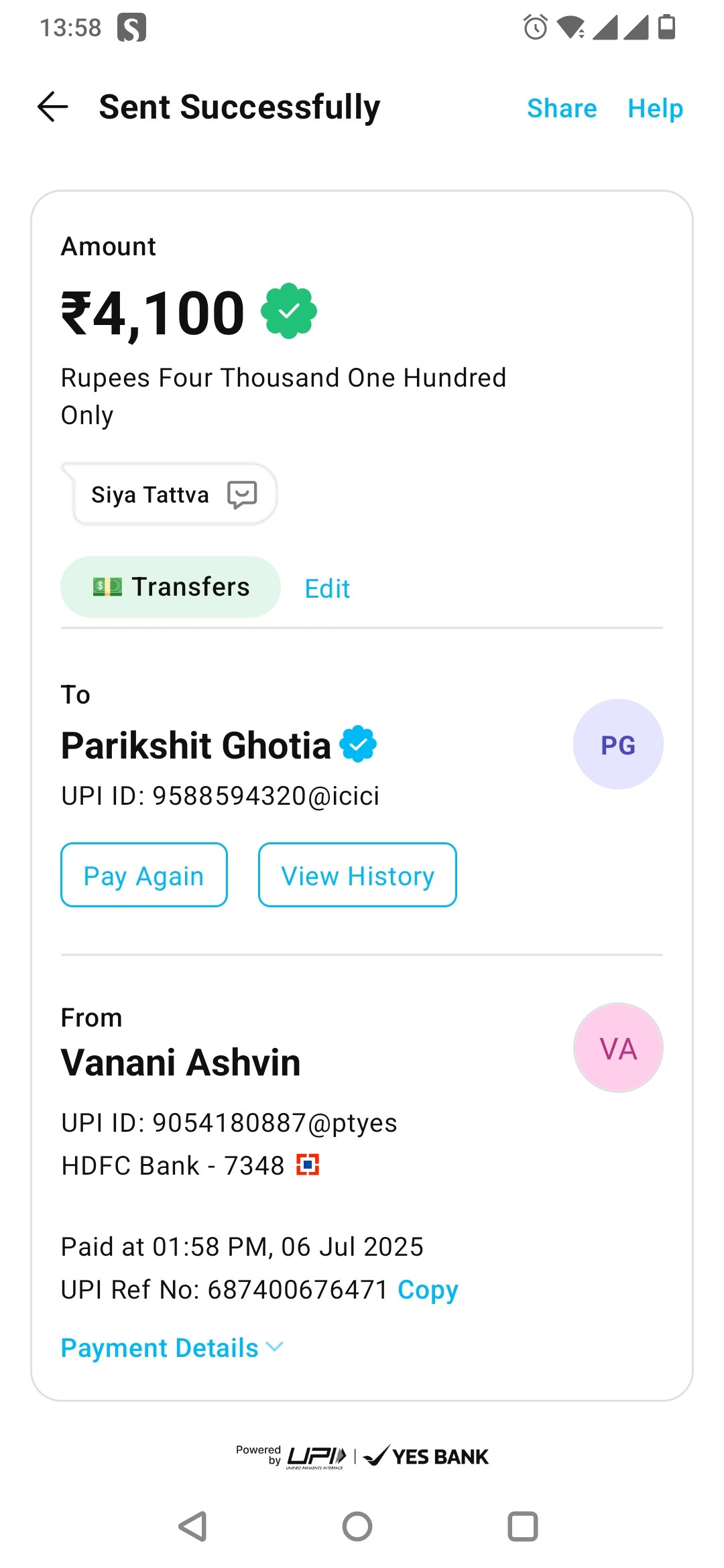Tap the View History button
The height and width of the screenshot is (1568, 724).
357,875
